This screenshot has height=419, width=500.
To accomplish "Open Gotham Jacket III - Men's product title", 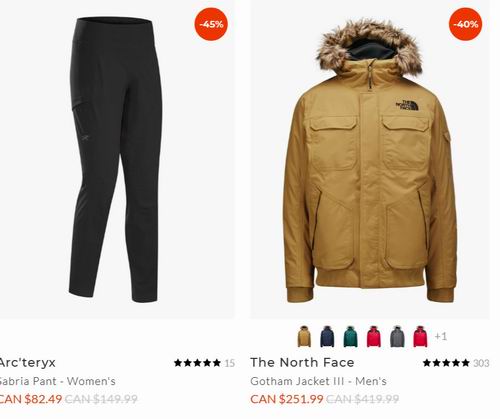I will [x=318, y=381].
